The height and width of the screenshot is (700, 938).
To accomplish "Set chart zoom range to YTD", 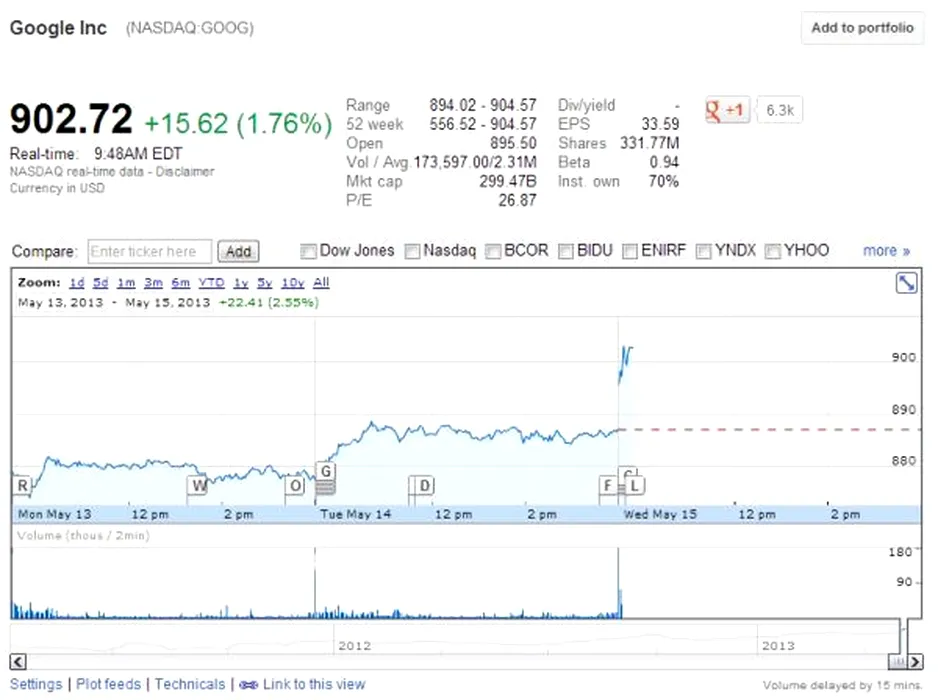I will (211, 283).
